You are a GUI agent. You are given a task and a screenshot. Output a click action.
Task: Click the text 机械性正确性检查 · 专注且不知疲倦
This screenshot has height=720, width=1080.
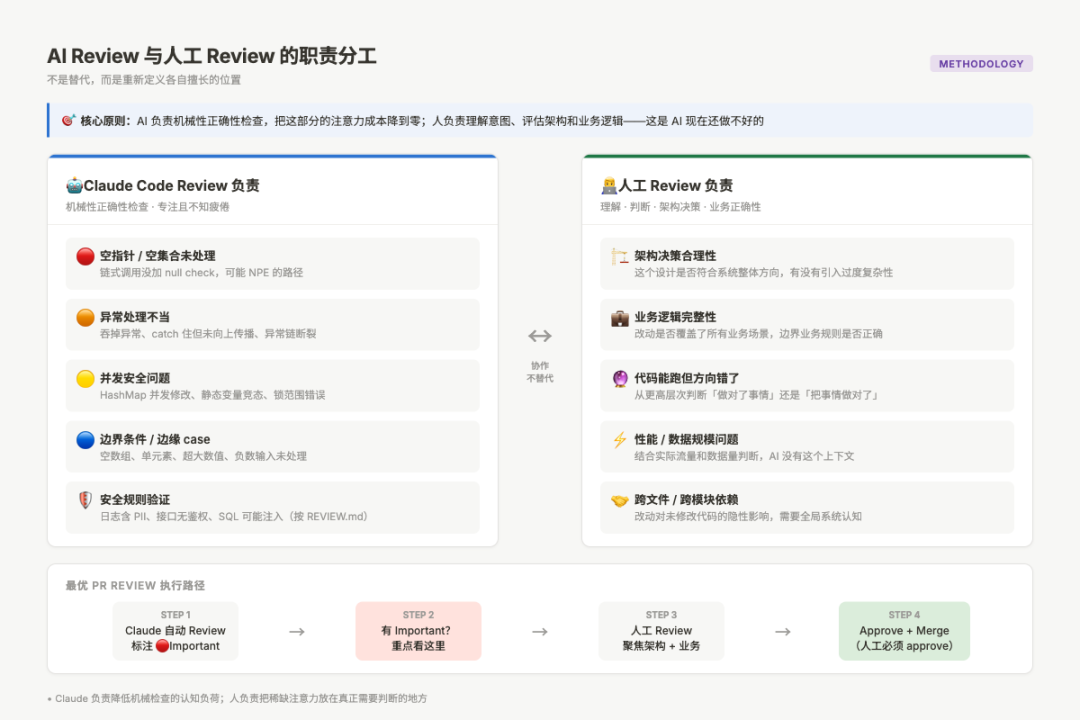click(x=147, y=207)
